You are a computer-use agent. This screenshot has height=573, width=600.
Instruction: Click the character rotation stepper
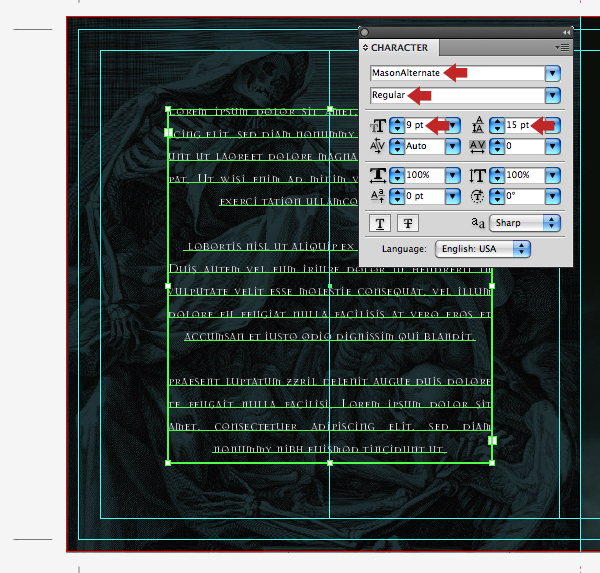pyautogui.click(x=497, y=197)
